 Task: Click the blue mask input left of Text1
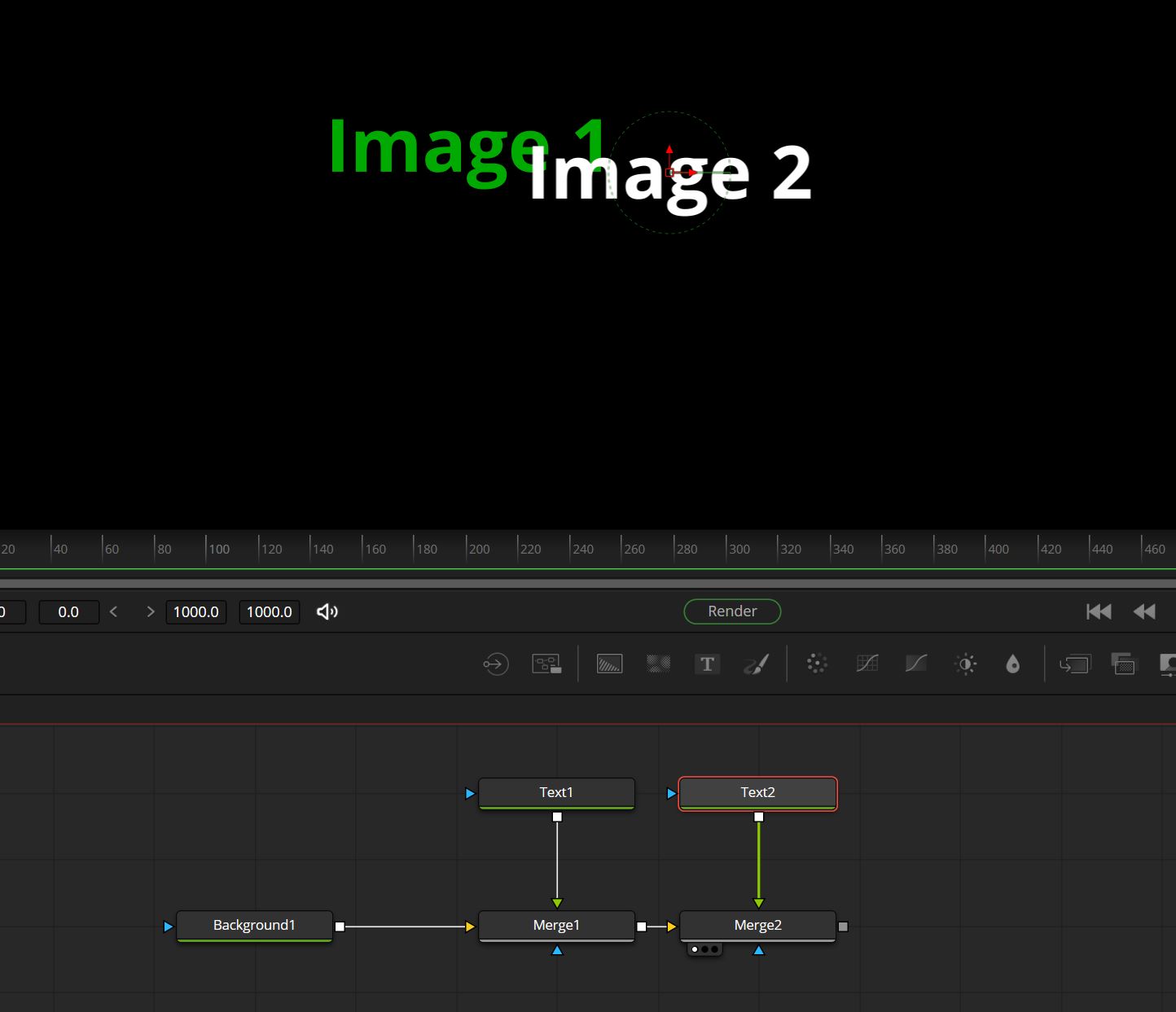[470, 793]
